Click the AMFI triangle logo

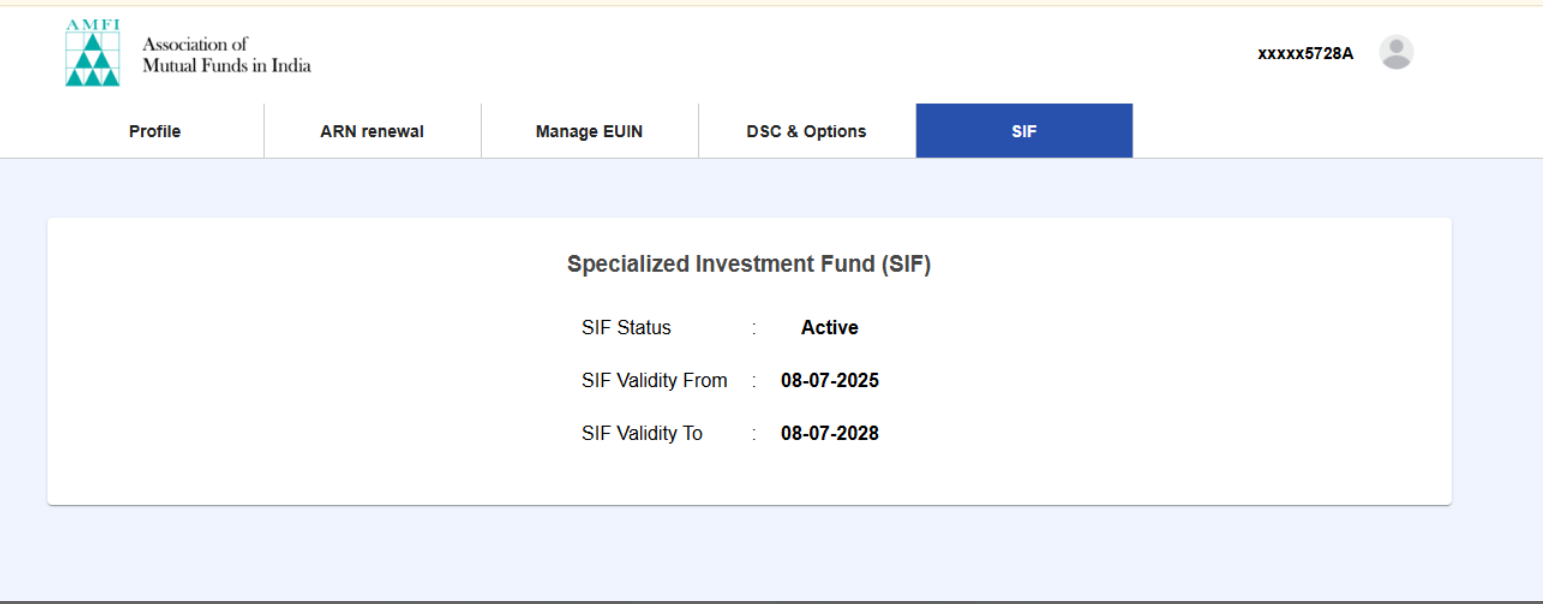tap(92, 53)
